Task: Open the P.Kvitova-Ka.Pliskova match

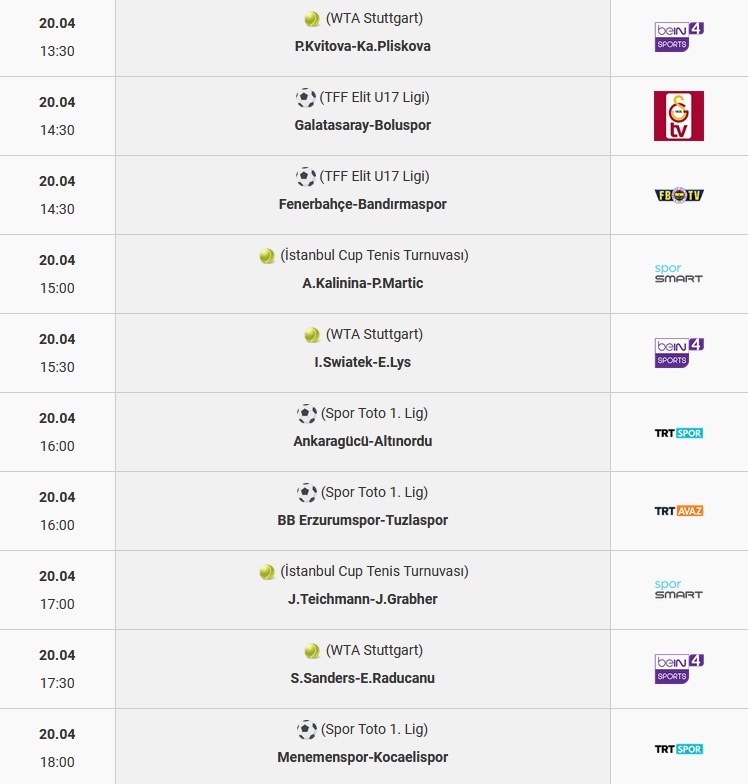Action: (x=362, y=46)
